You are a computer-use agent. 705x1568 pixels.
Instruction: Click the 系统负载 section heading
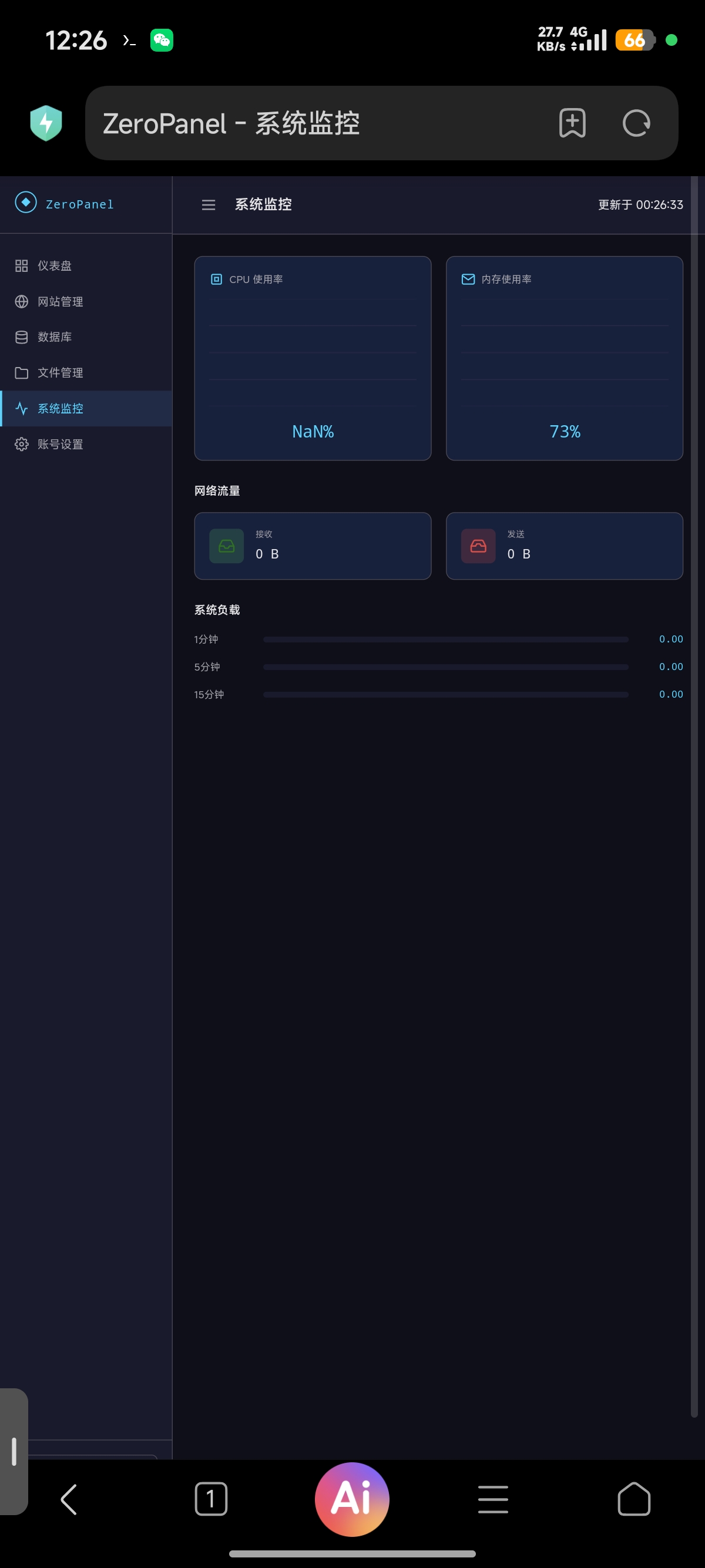217,610
